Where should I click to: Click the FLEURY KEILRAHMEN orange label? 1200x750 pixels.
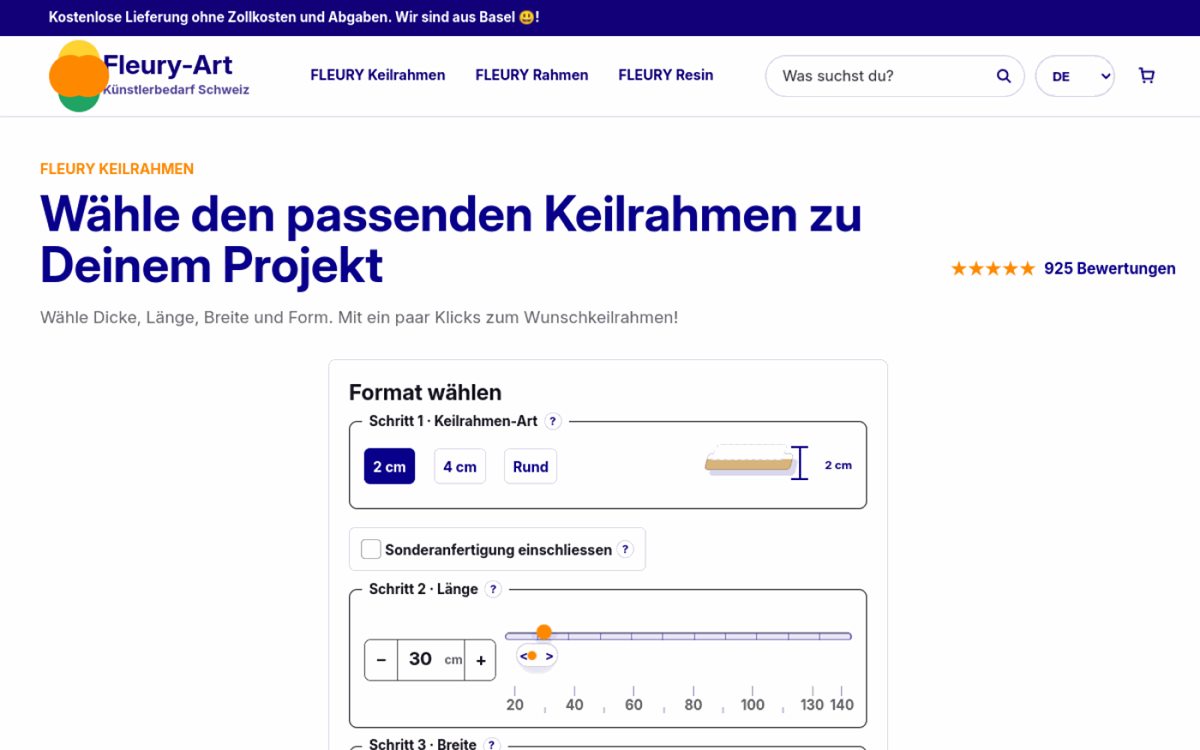(x=117, y=169)
